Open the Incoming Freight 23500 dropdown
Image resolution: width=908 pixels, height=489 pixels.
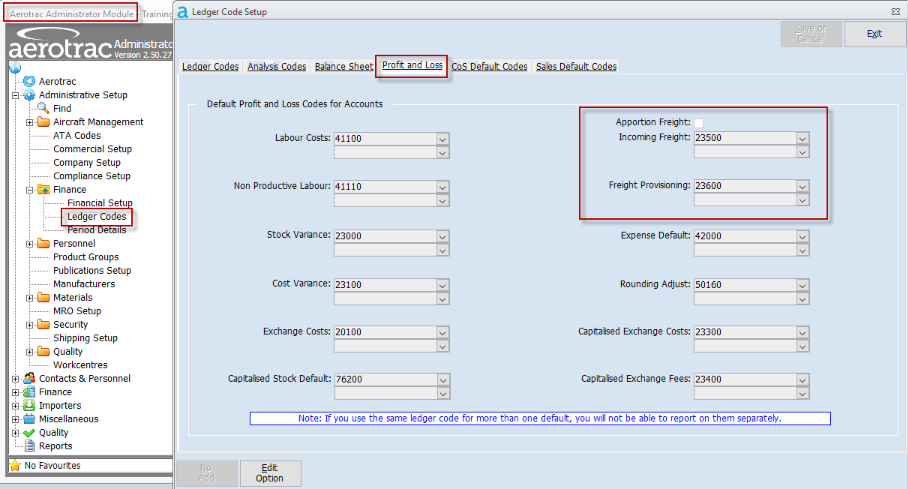pyautogui.click(x=802, y=138)
